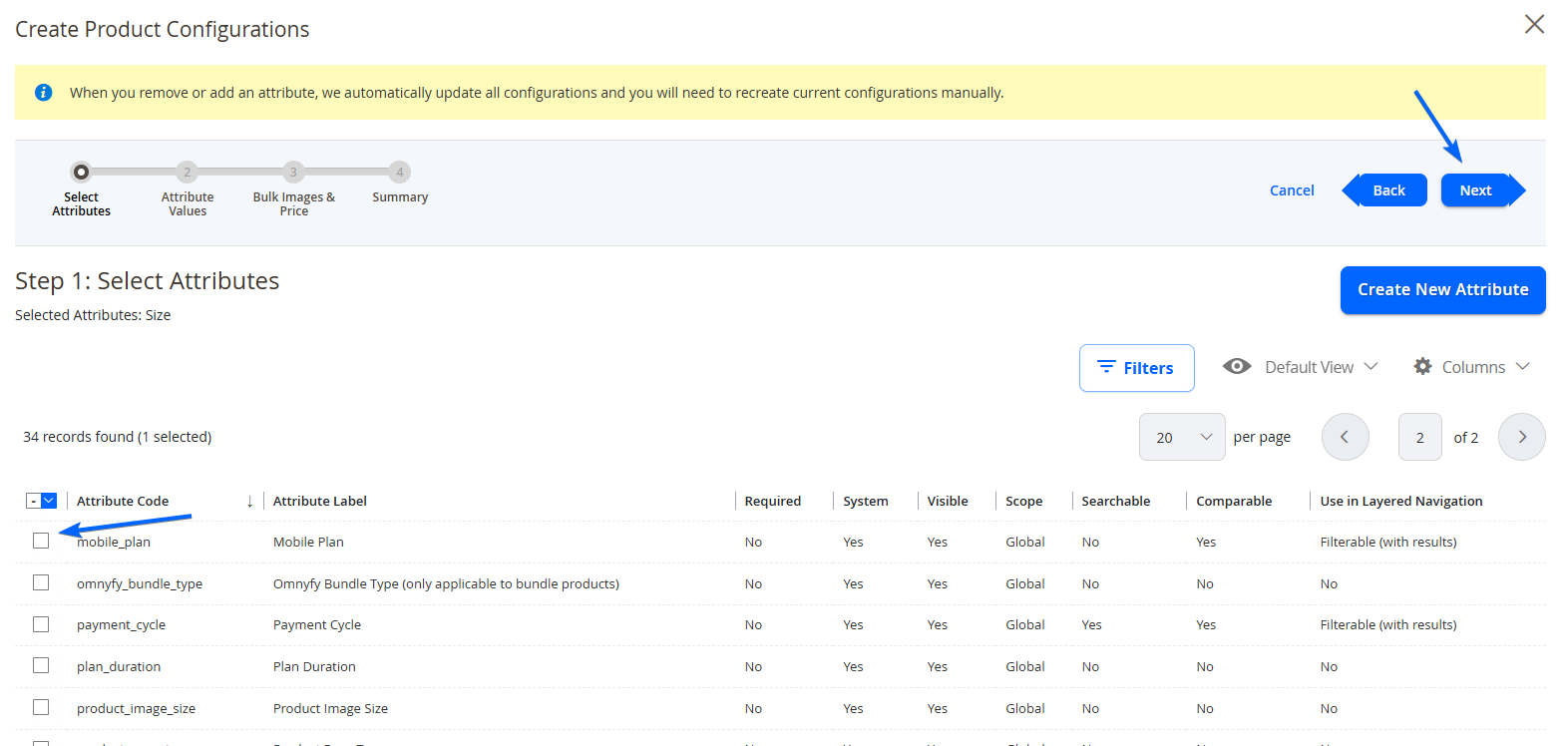This screenshot has height=746, width=1568.
Task: Sort by Searchable column header
Action: [1115, 502]
